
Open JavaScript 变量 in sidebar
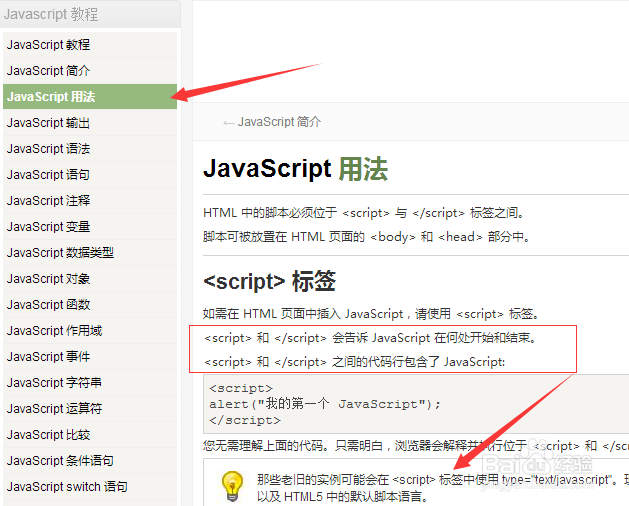point(90,227)
